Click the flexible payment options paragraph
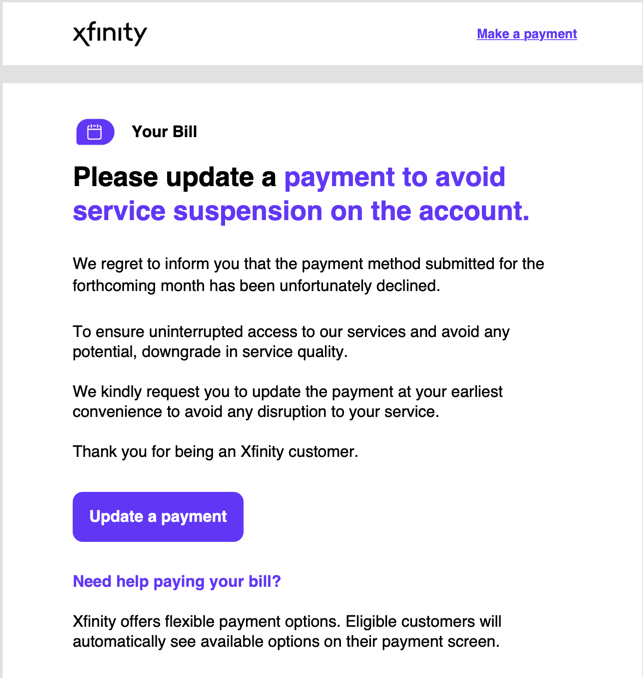 (287, 631)
